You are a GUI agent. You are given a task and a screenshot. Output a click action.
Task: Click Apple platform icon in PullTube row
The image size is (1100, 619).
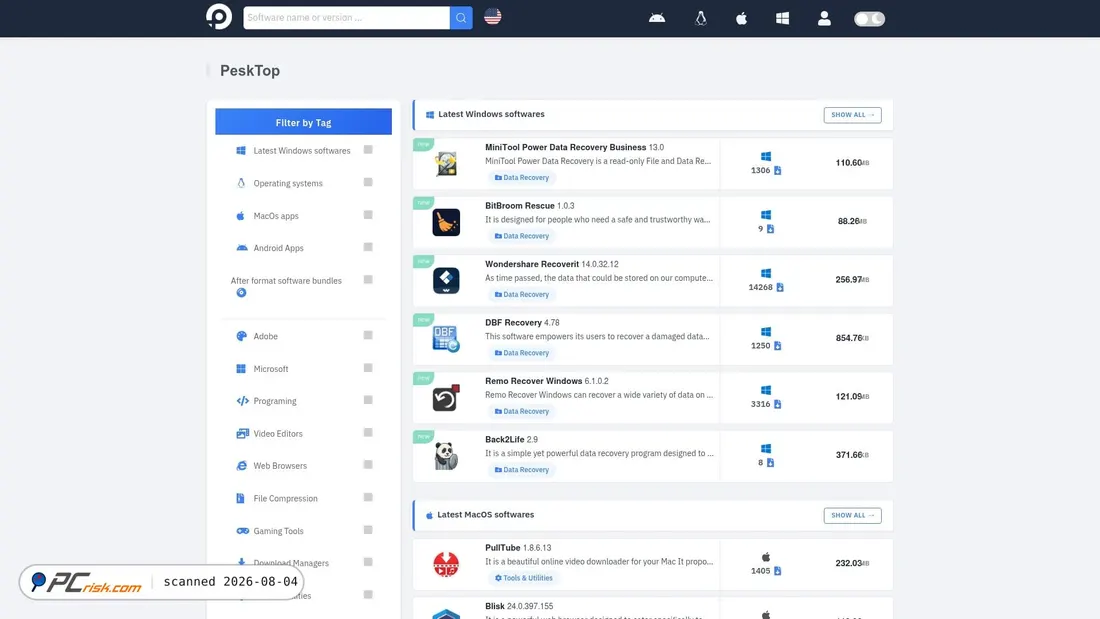tap(765, 557)
